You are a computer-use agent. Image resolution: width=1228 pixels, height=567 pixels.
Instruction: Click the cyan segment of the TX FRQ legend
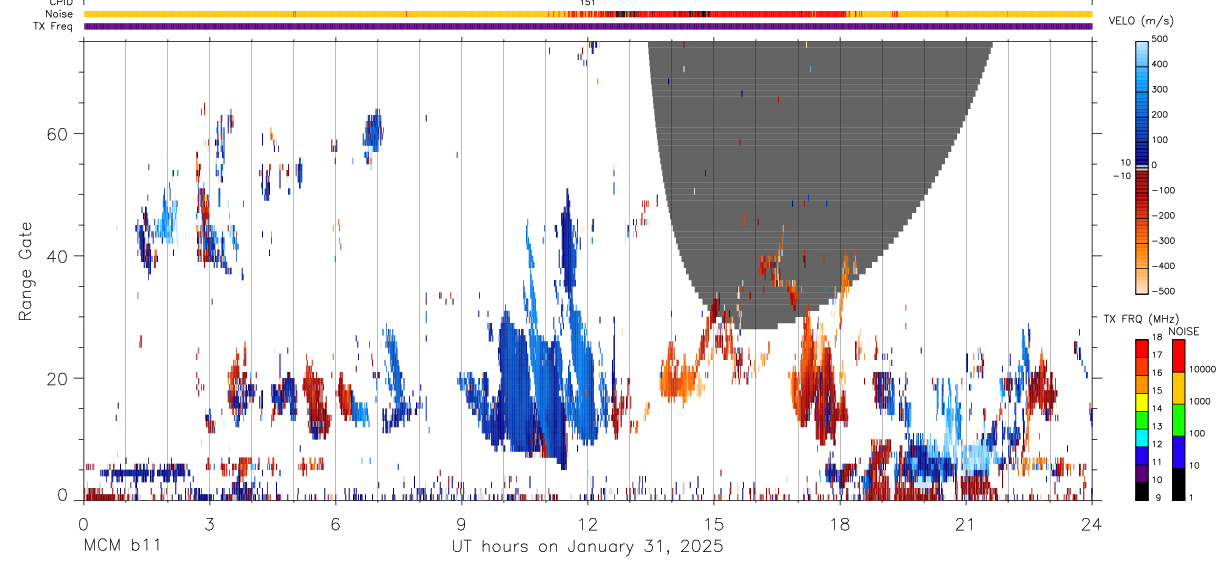click(1142, 437)
